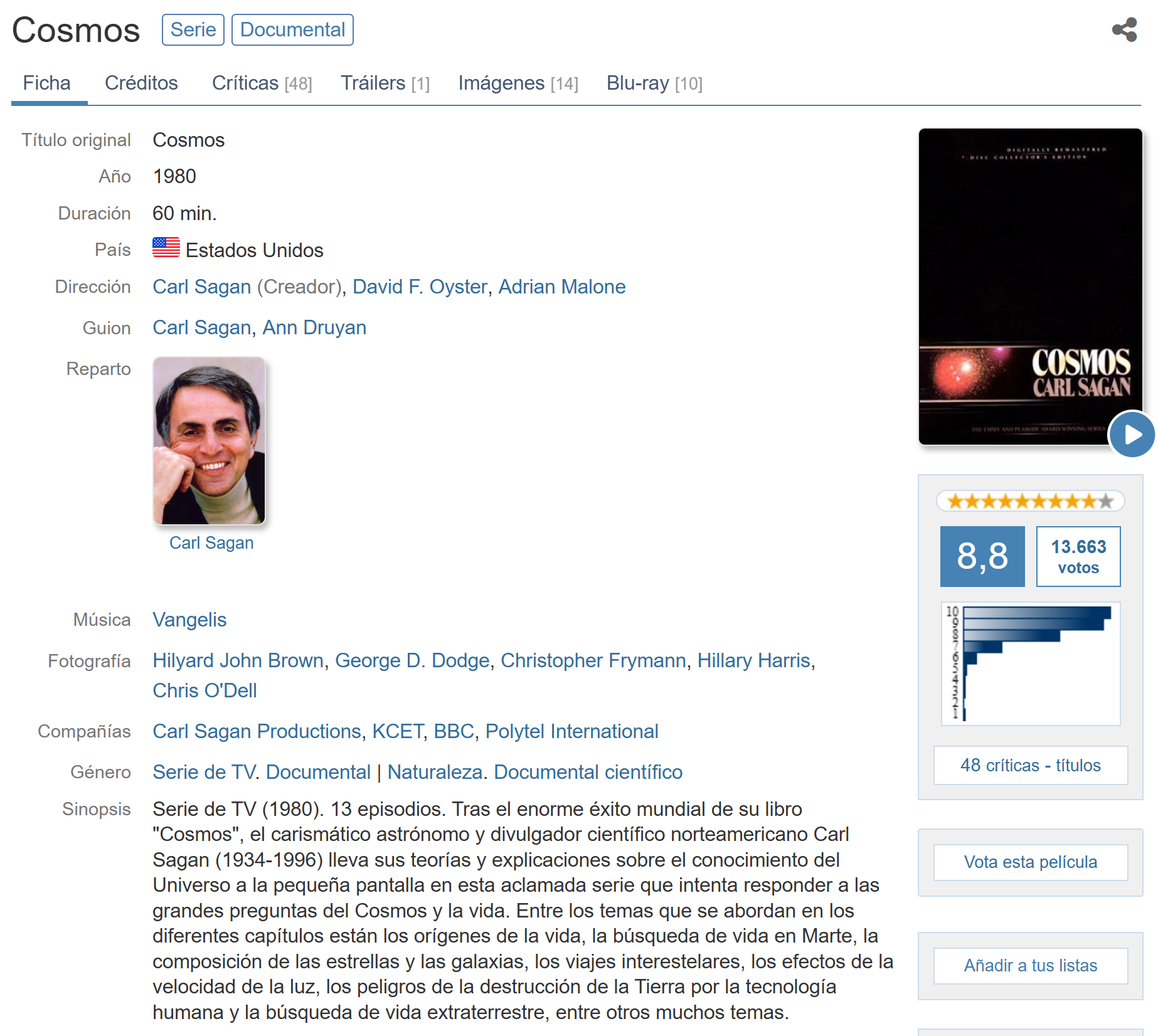
Task: Click the Serie tag badge
Action: 193,30
